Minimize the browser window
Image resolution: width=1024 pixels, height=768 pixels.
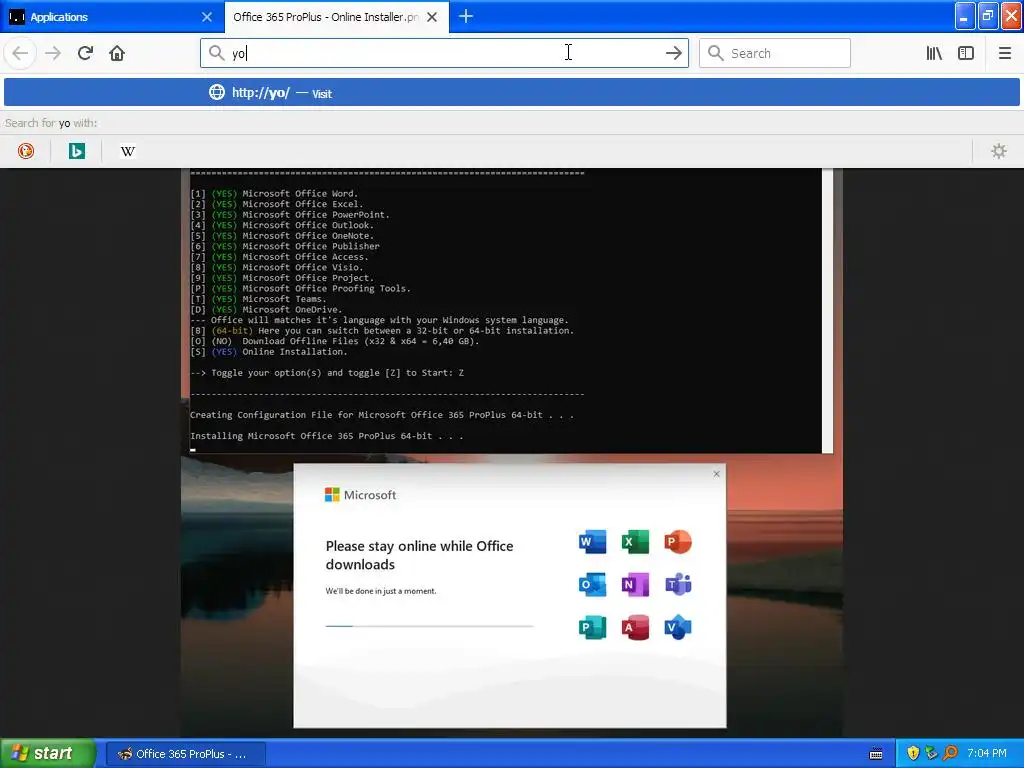click(x=965, y=16)
